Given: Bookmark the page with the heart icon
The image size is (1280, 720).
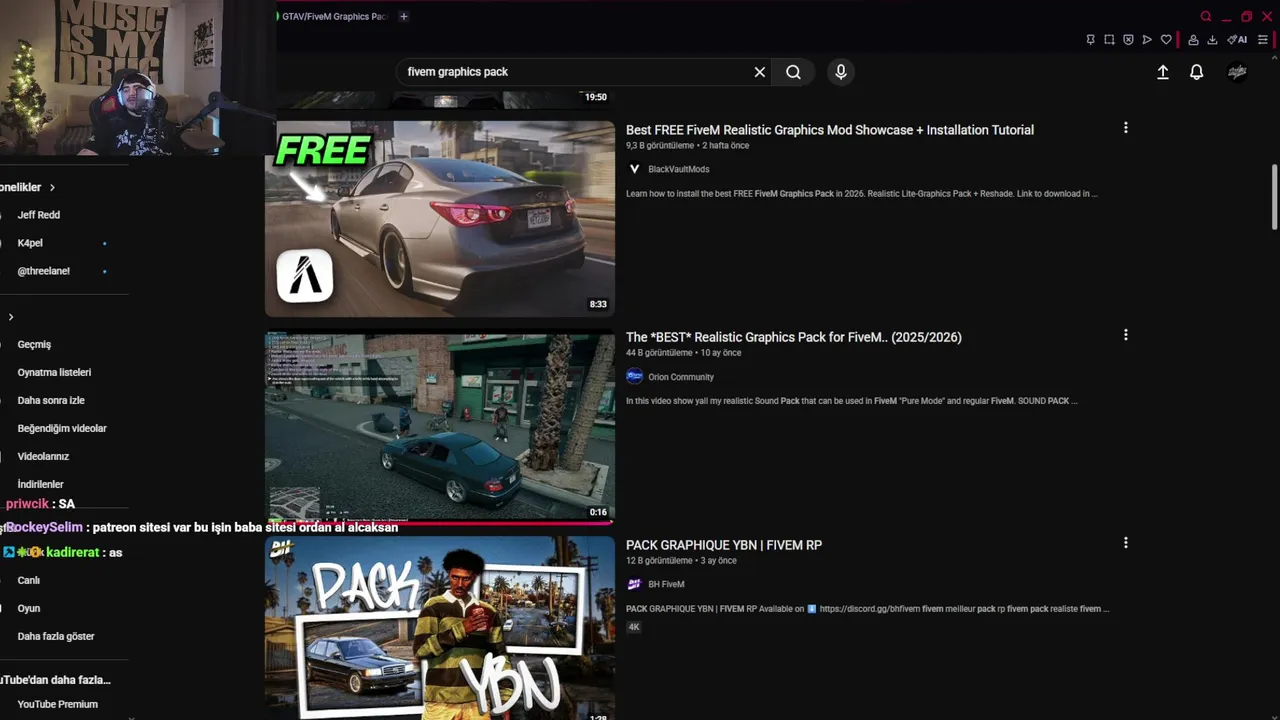Looking at the screenshot, I should (x=1166, y=40).
